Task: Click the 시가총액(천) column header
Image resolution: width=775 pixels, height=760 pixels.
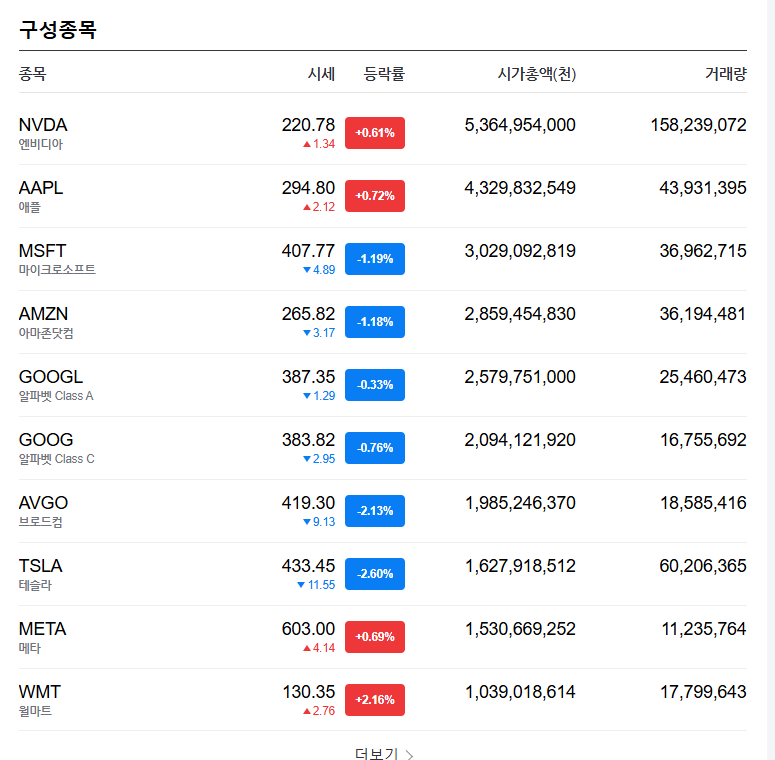Action: pos(537,74)
